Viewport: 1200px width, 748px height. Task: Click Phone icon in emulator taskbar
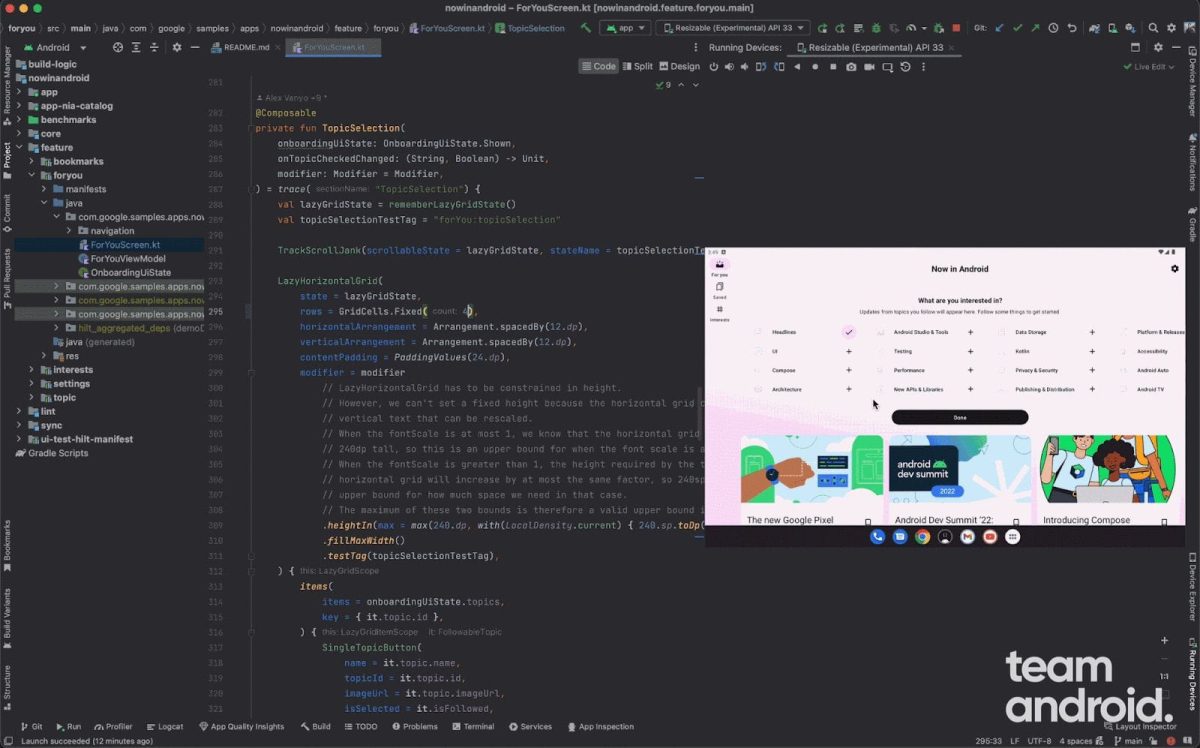(x=877, y=537)
